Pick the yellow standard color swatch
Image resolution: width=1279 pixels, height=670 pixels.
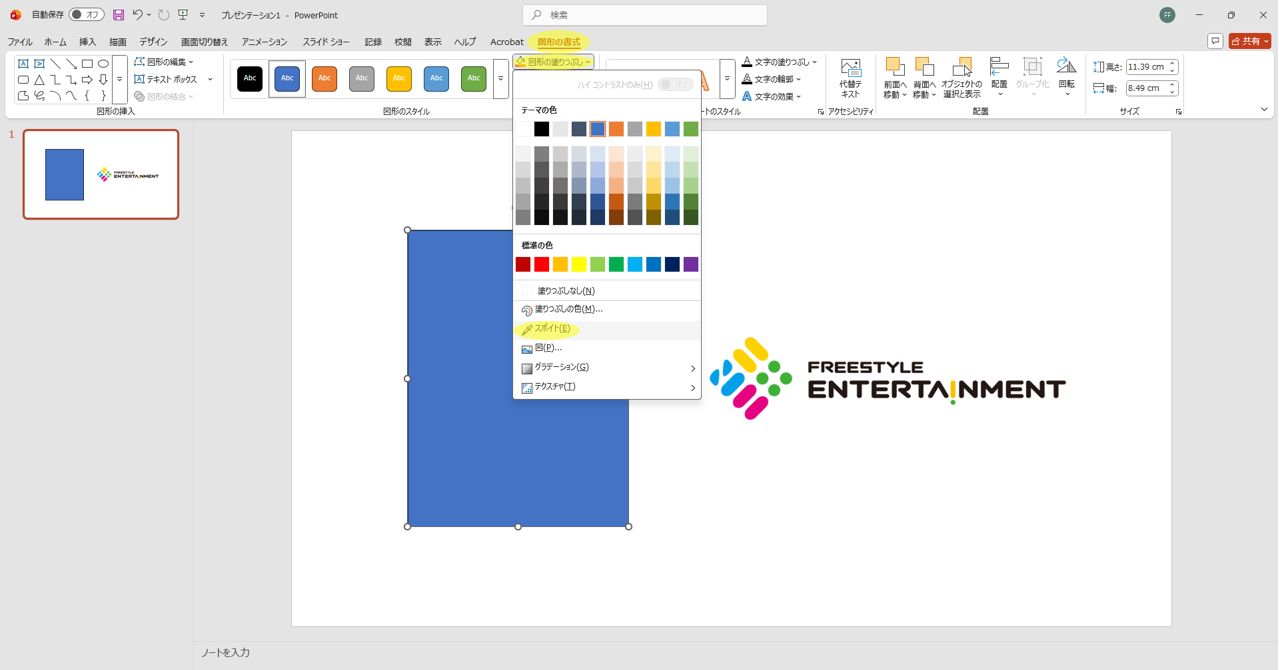click(579, 265)
